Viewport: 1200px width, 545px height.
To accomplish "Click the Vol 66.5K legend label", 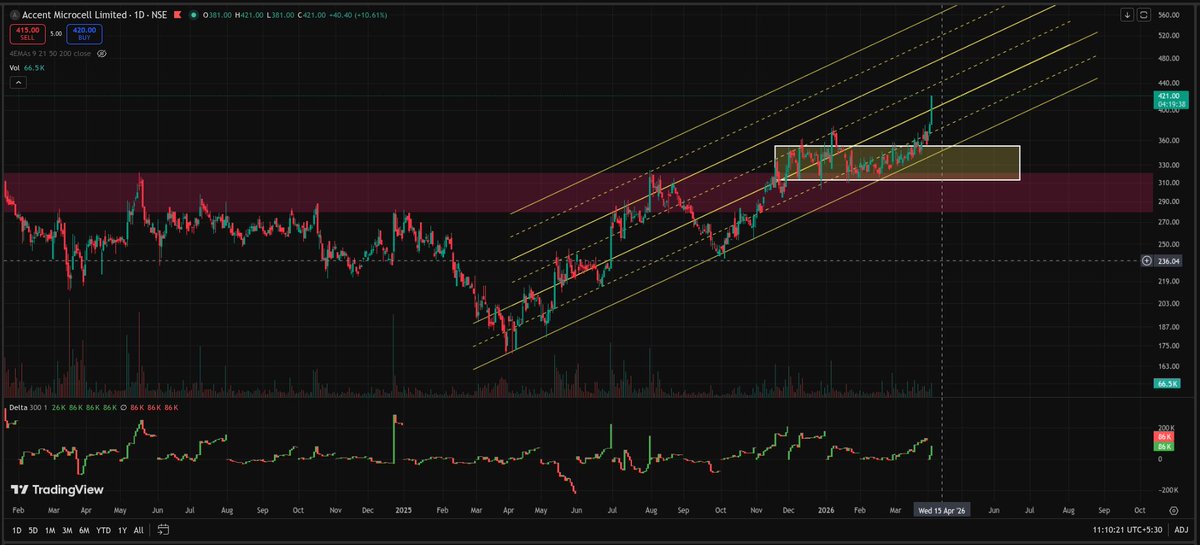I will pyautogui.click(x=27, y=68).
